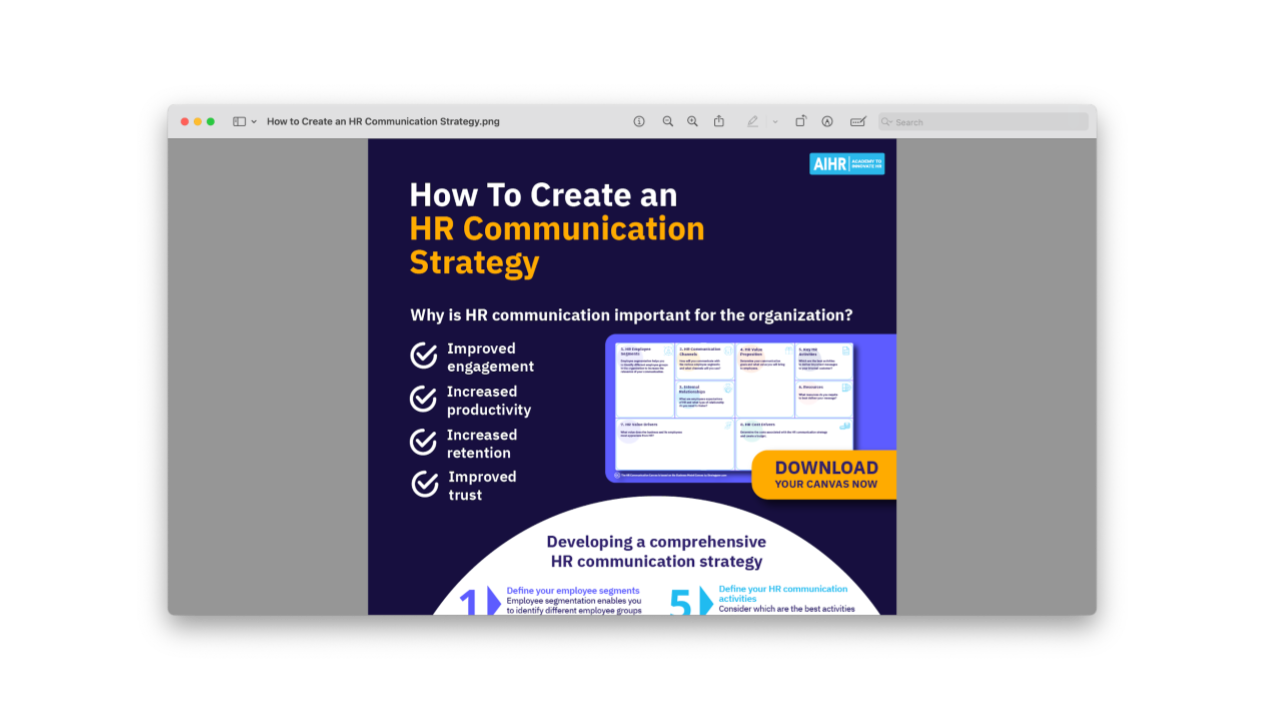Click the Define your employee segments heading

coord(572,591)
